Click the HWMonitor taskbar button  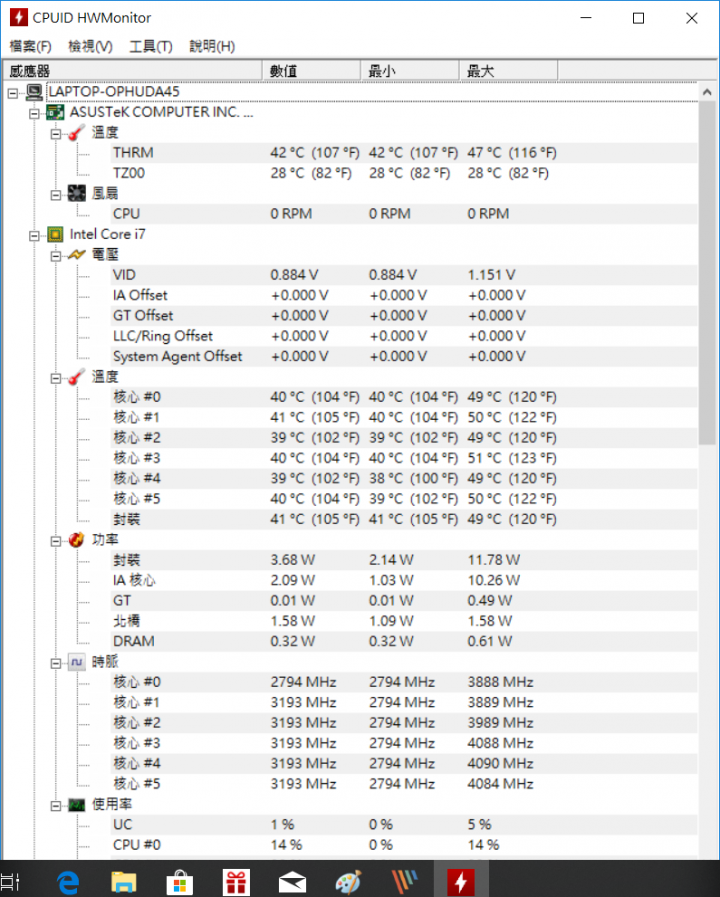[x=461, y=881]
